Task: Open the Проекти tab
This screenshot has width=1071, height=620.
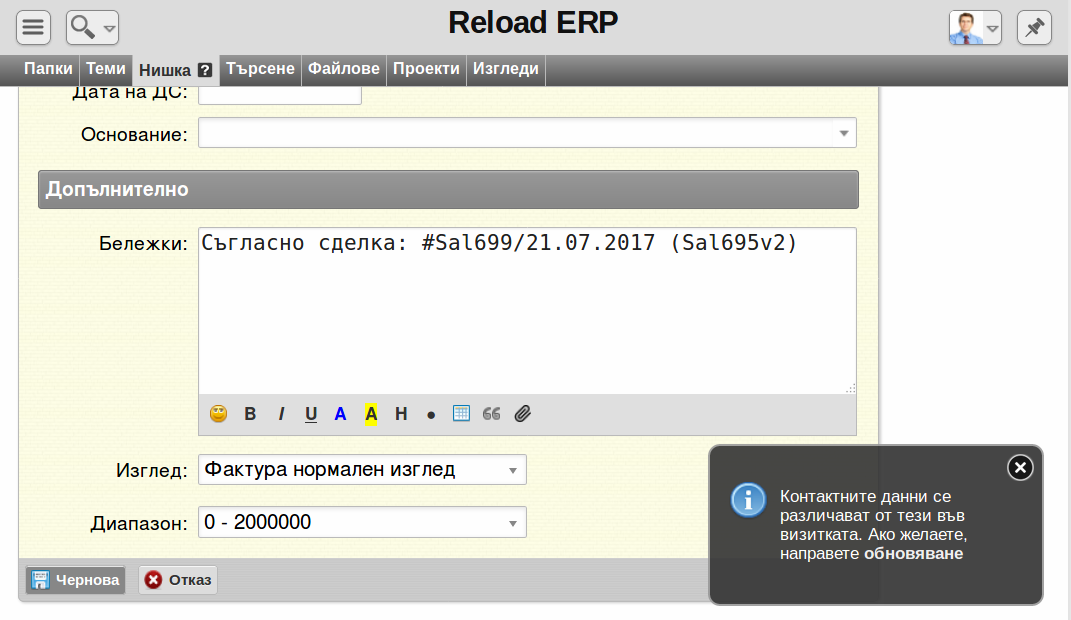Action: [426, 69]
